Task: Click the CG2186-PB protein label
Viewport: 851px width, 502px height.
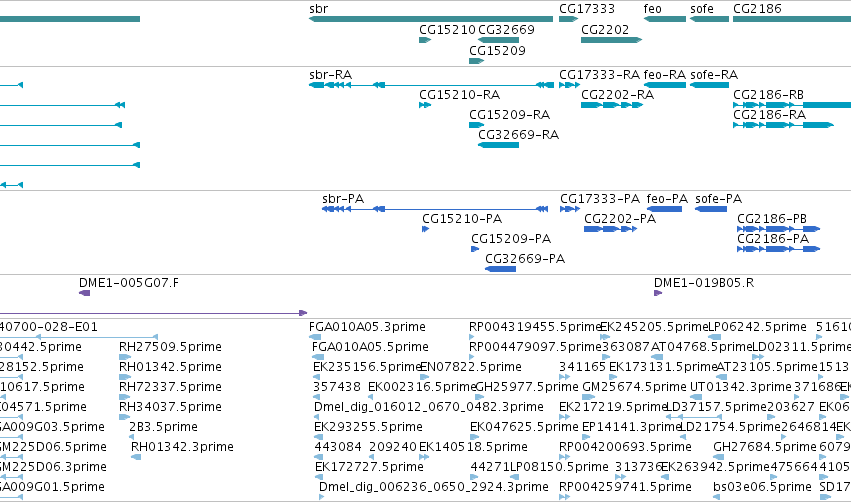Action: tap(772, 219)
